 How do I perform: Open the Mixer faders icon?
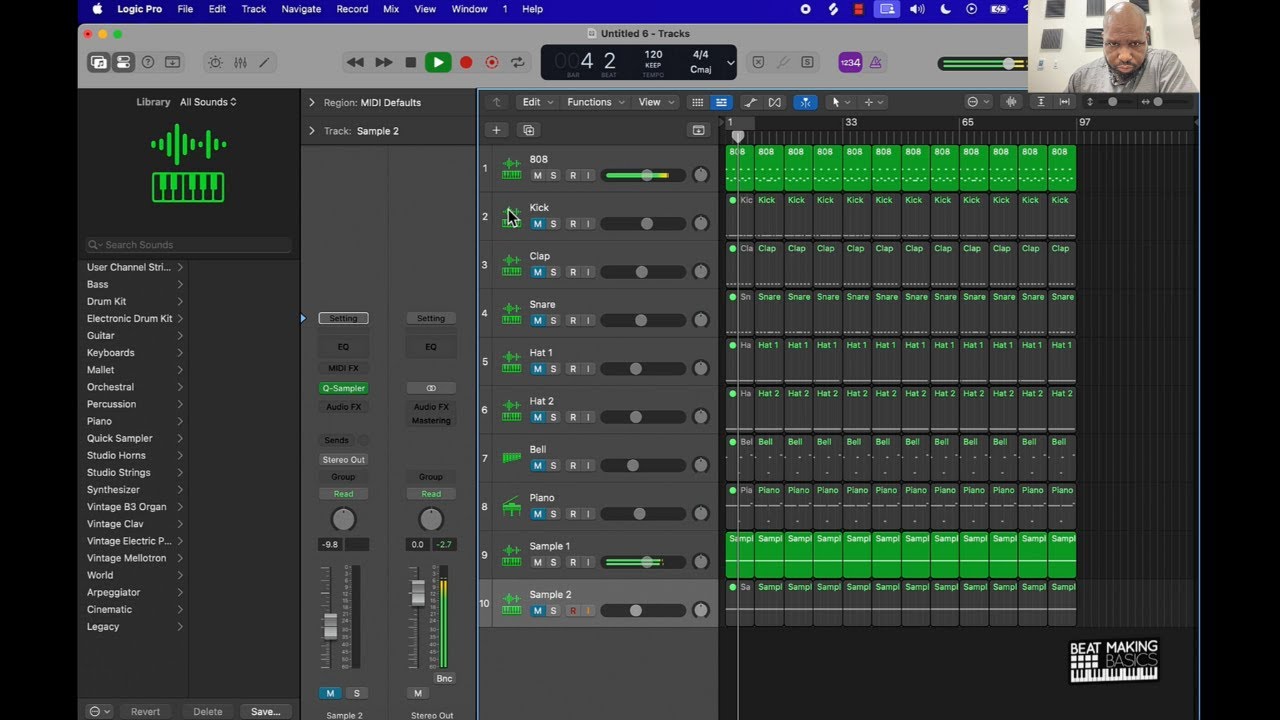pyautogui.click(x=240, y=62)
